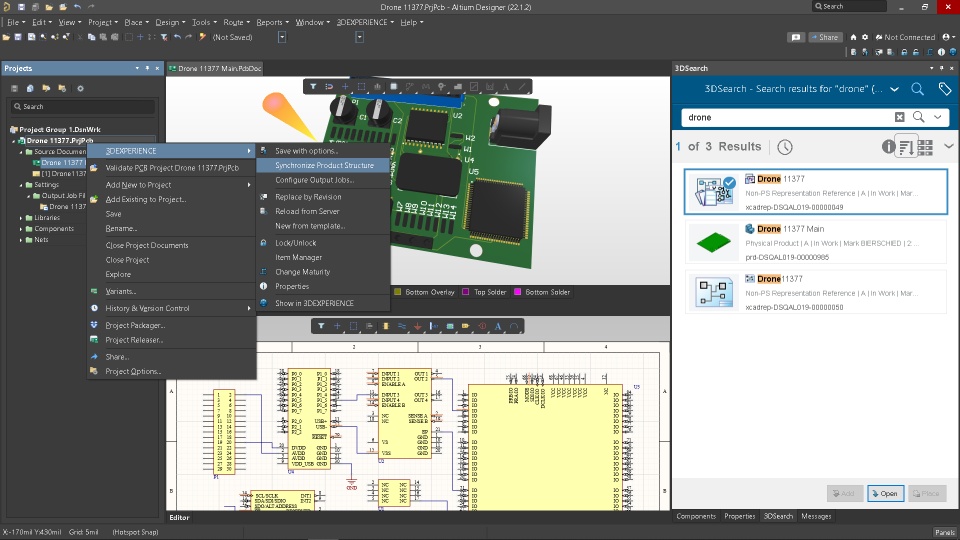Clear the drone search text
This screenshot has width=960, height=540.
coord(899,117)
